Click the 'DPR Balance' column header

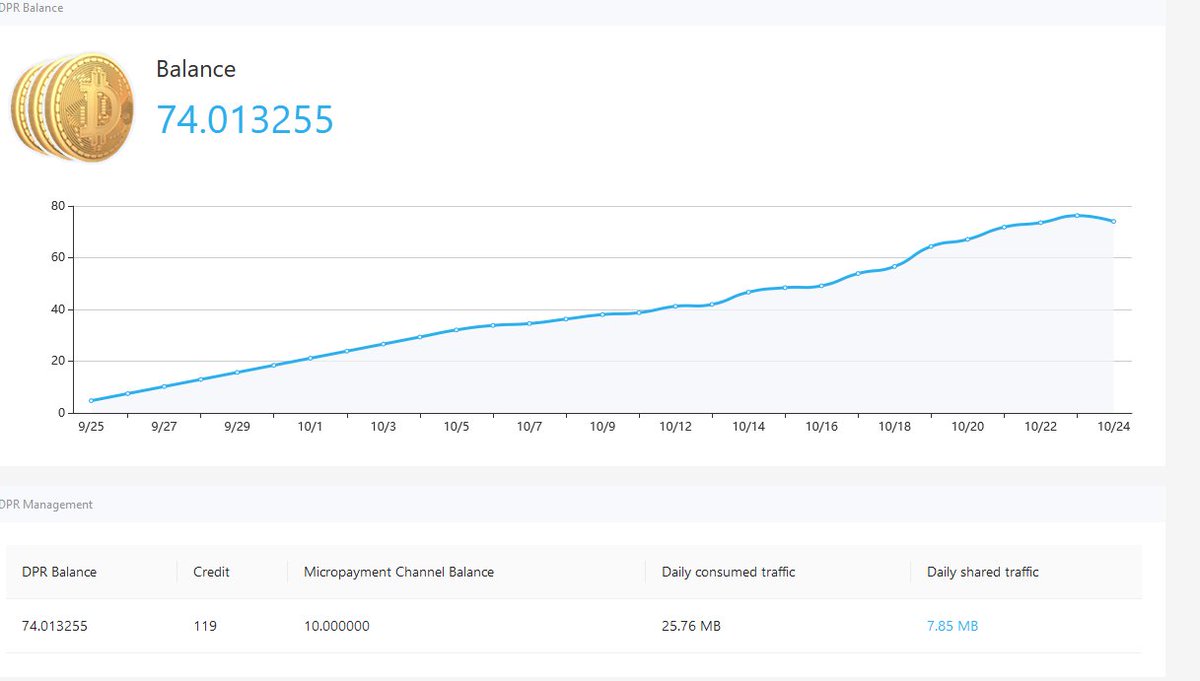pyautogui.click(x=59, y=572)
